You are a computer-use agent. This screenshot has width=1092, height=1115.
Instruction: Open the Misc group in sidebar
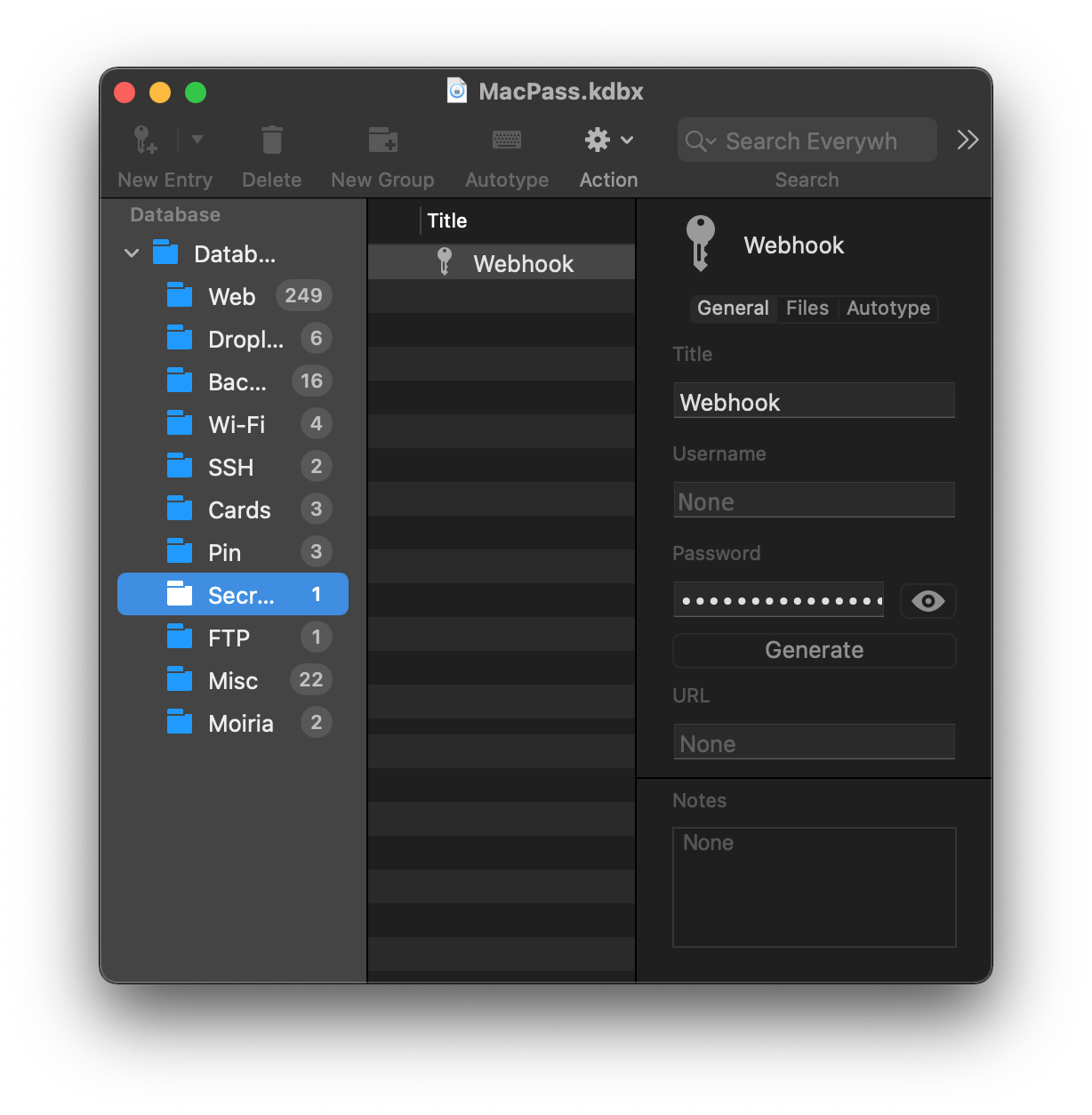tap(232, 680)
